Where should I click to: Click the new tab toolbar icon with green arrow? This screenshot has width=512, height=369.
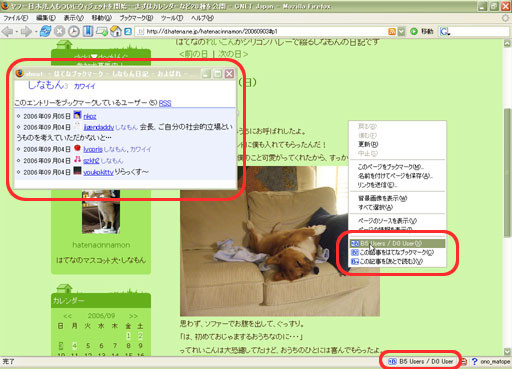pos(102,32)
